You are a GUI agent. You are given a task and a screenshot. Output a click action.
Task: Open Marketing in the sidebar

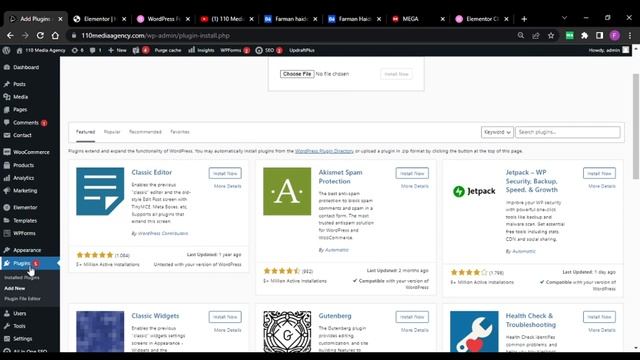[x=25, y=191]
